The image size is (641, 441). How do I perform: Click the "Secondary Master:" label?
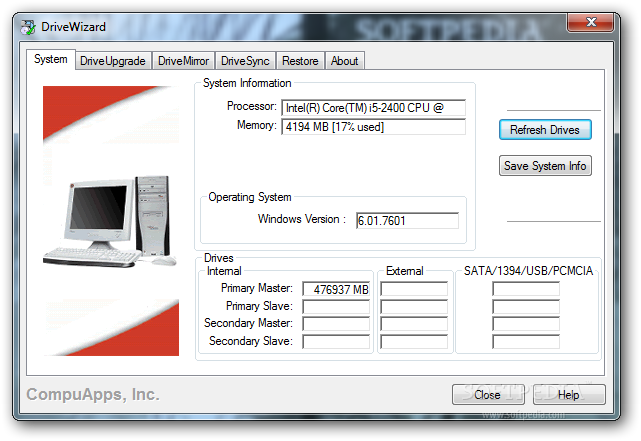point(248,323)
